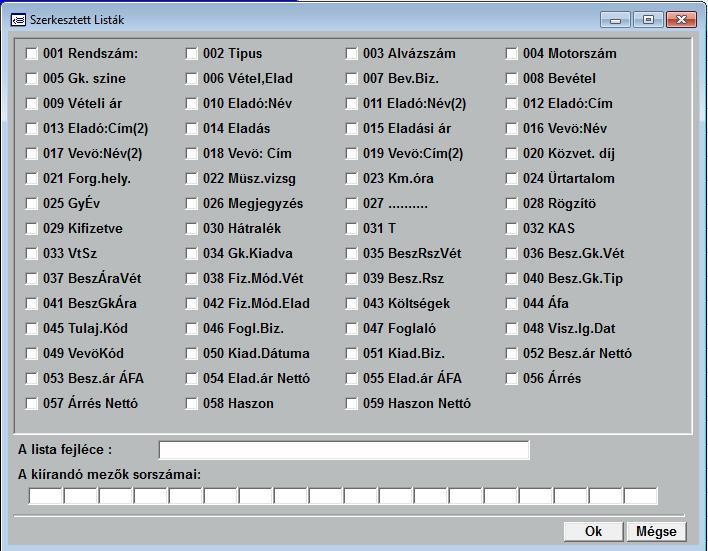Check 021 Forg.hely. checkbox

(x=32, y=178)
